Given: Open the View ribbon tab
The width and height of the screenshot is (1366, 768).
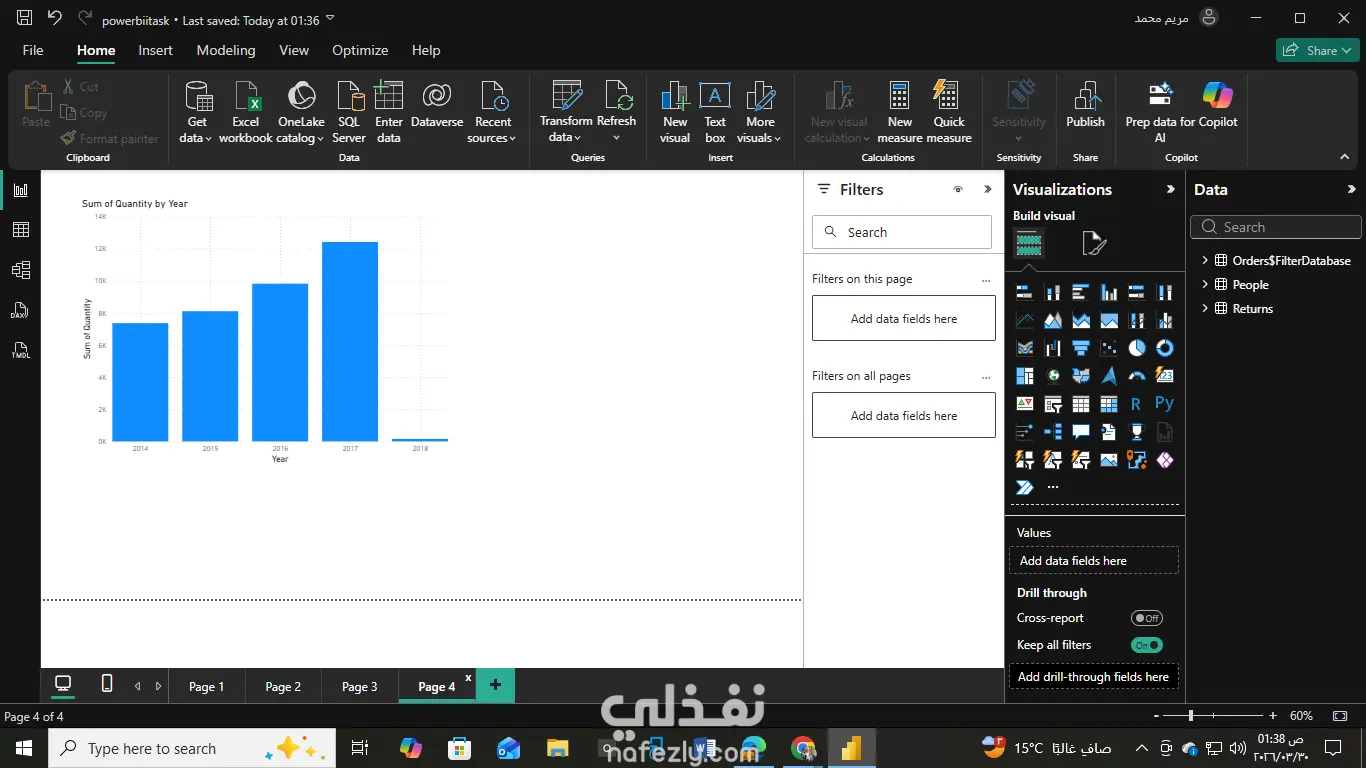Looking at the screenshot, I should [294, 50].
